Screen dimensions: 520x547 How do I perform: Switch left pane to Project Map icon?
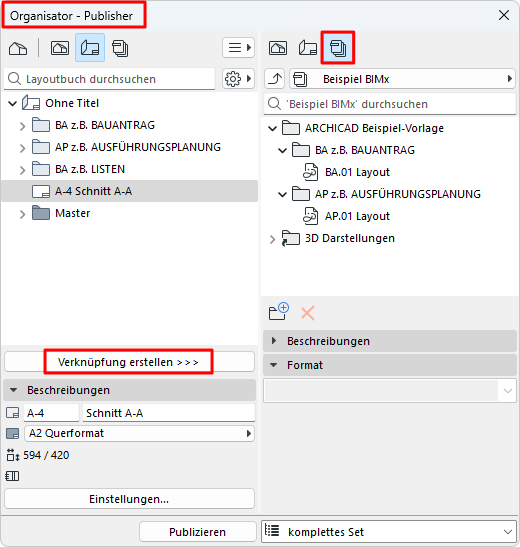point(18,48)
